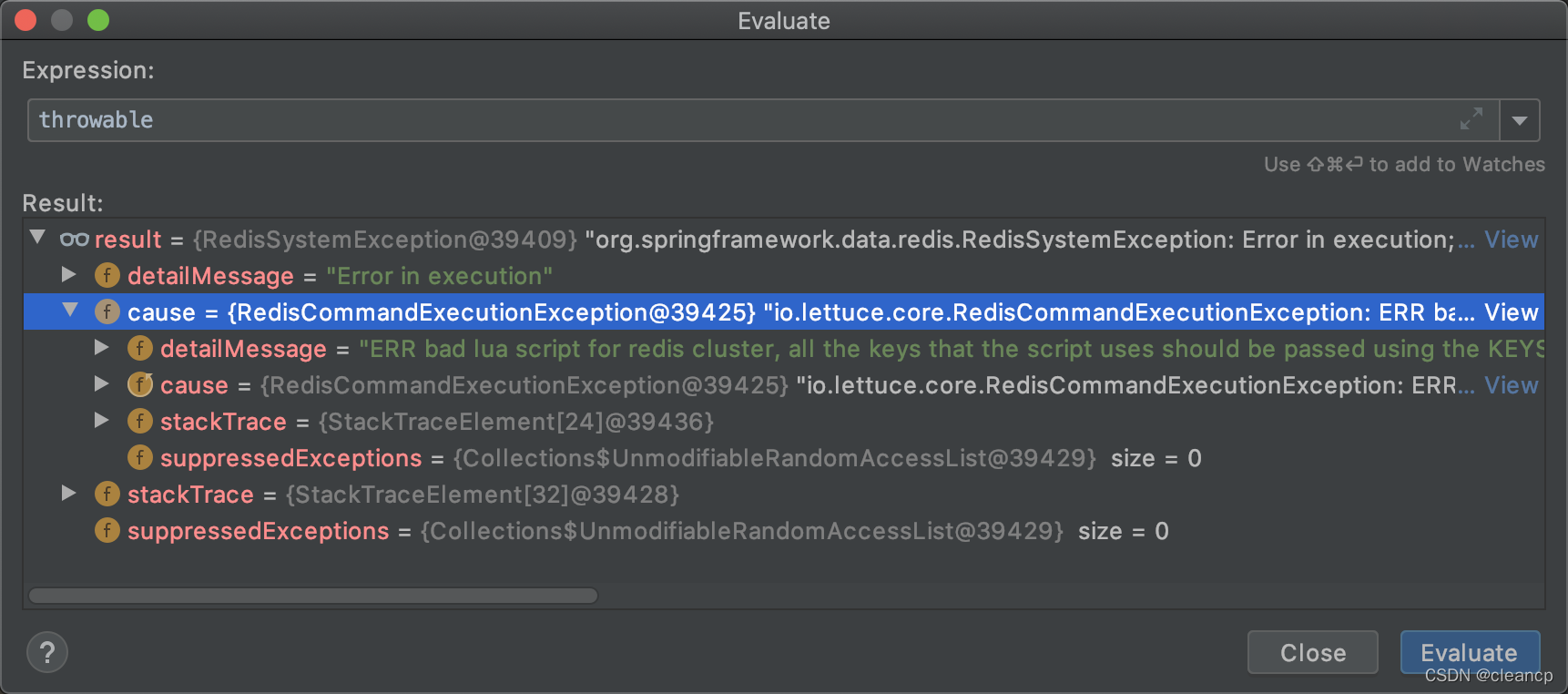Expand the nested cause node under cause
1568x694 pixels.
pos(102,383)
